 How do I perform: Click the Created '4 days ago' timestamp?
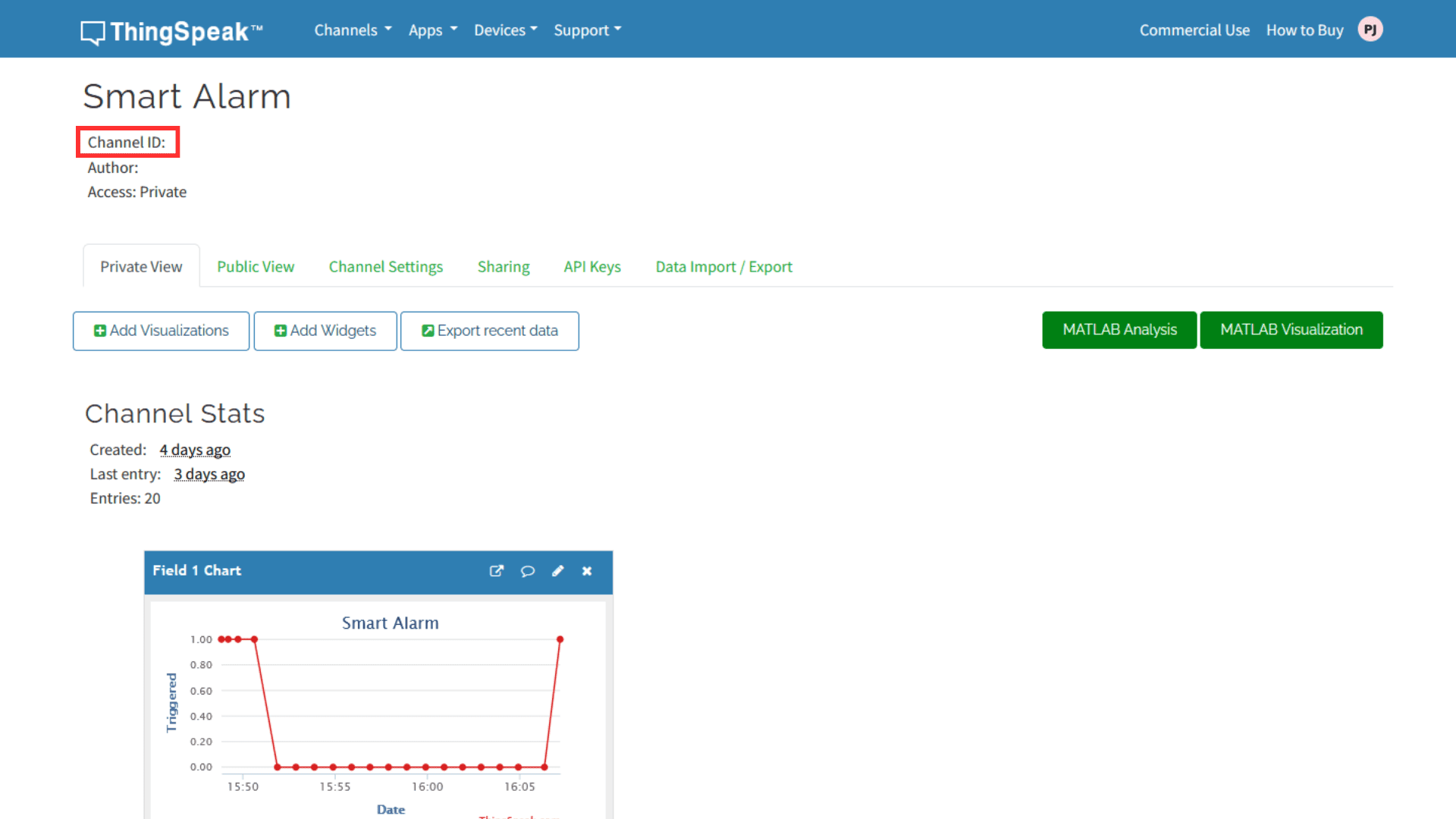(195, 450)
